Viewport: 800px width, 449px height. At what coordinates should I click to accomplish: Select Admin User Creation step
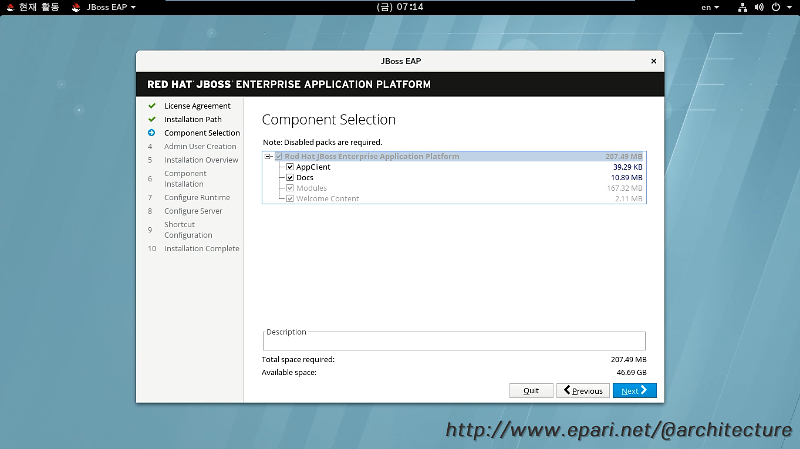tap(200, 146)
